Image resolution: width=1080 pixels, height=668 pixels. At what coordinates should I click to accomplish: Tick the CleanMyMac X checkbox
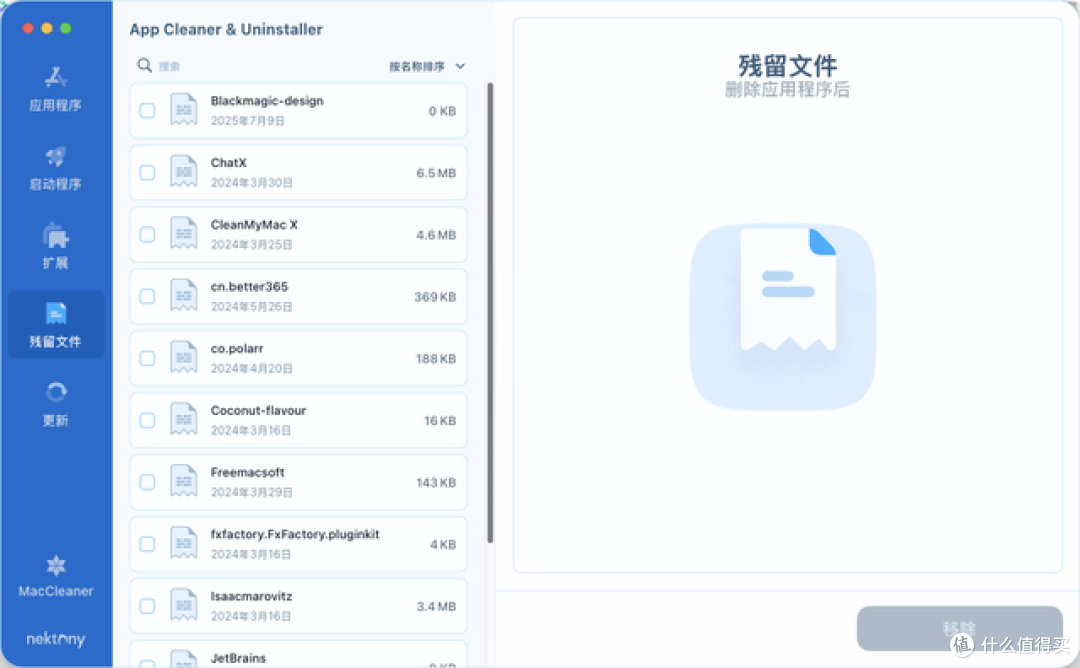(147, 235)
